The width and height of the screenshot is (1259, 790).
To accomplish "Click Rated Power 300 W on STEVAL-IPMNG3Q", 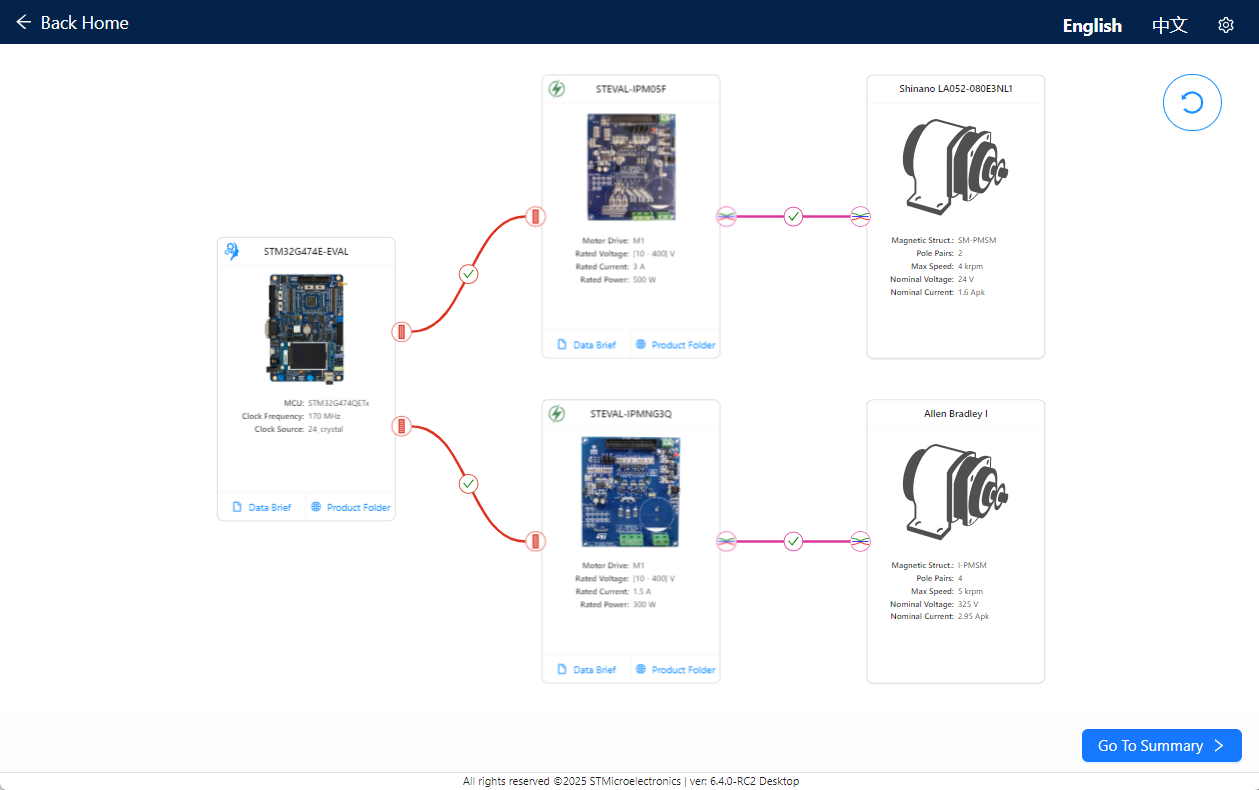I will tap(645, 604).
